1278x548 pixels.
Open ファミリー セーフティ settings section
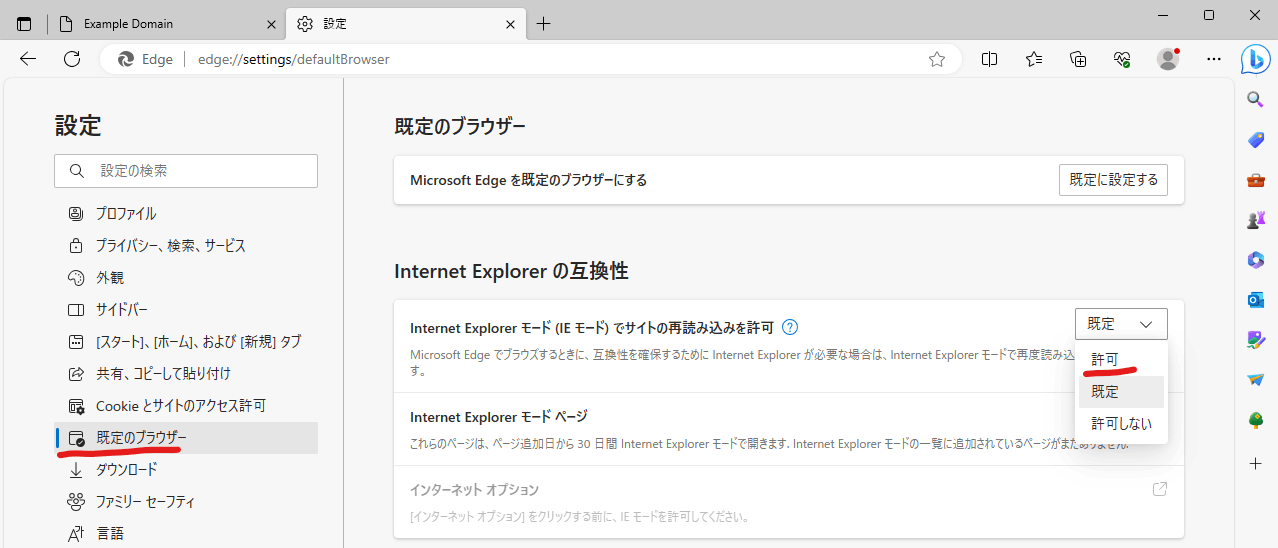point(186,501)
